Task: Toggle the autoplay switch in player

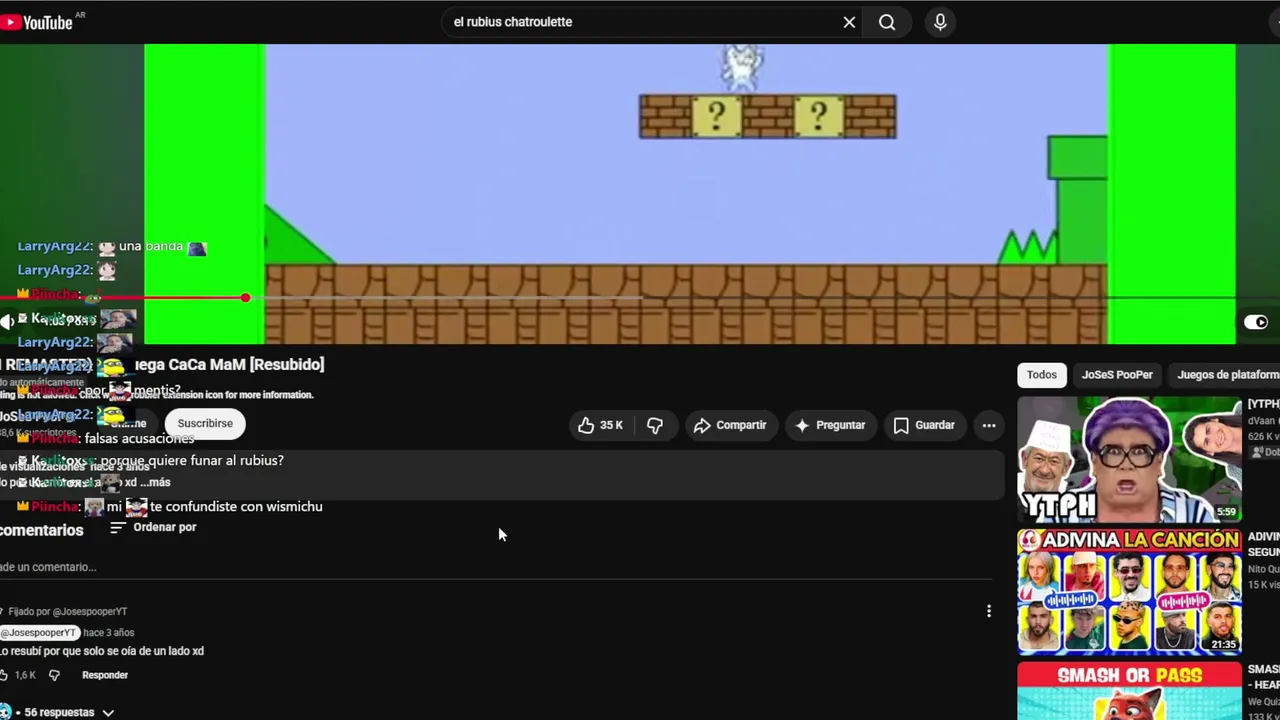Action: (1256, 322)
